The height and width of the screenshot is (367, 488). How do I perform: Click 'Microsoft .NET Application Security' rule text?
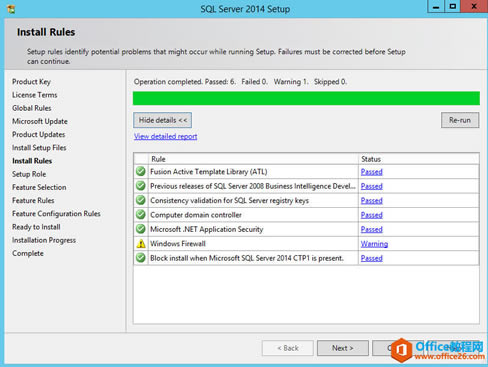tap(207, 229)
